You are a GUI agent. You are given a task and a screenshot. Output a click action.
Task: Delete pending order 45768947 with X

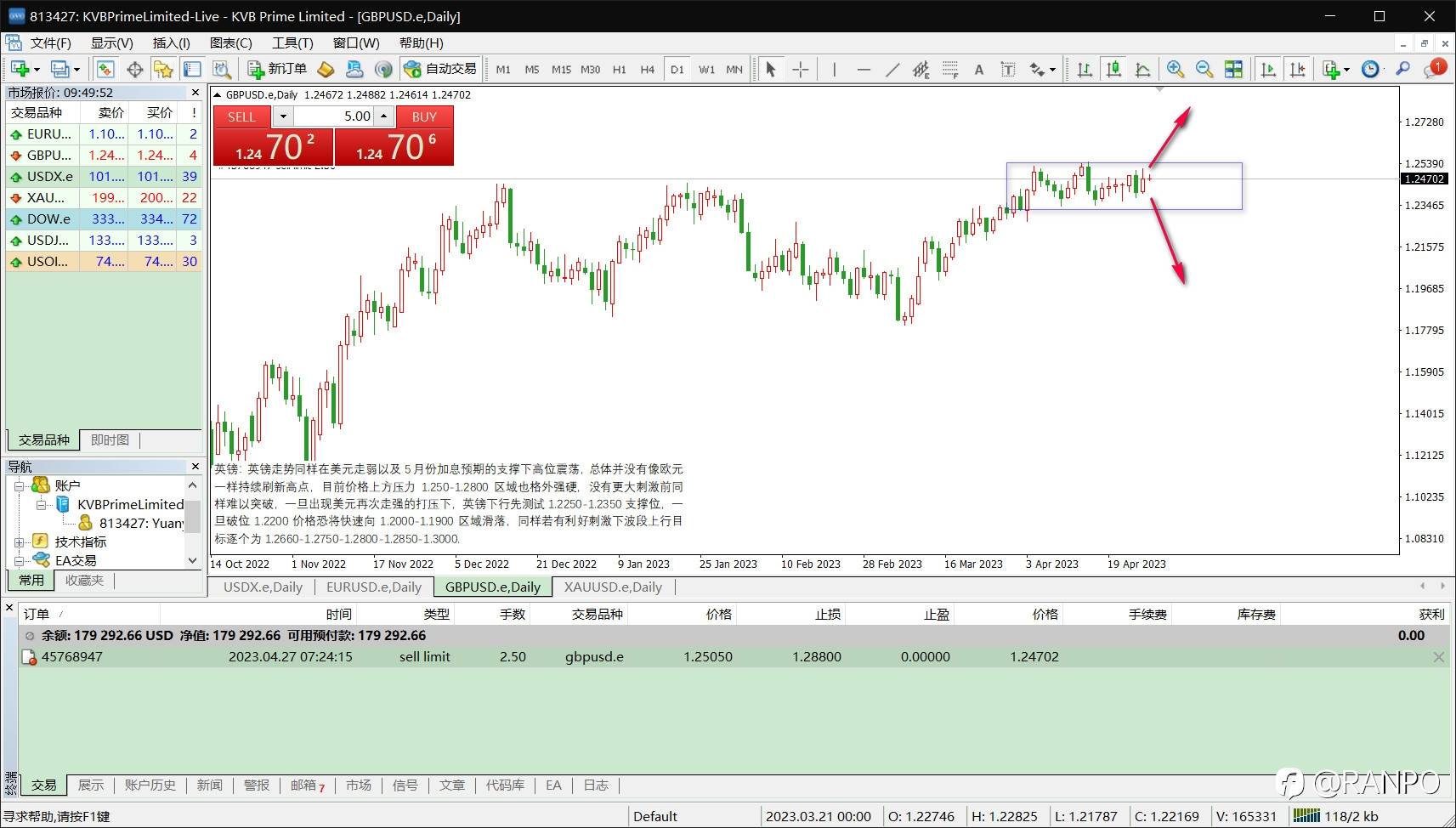1438,657
